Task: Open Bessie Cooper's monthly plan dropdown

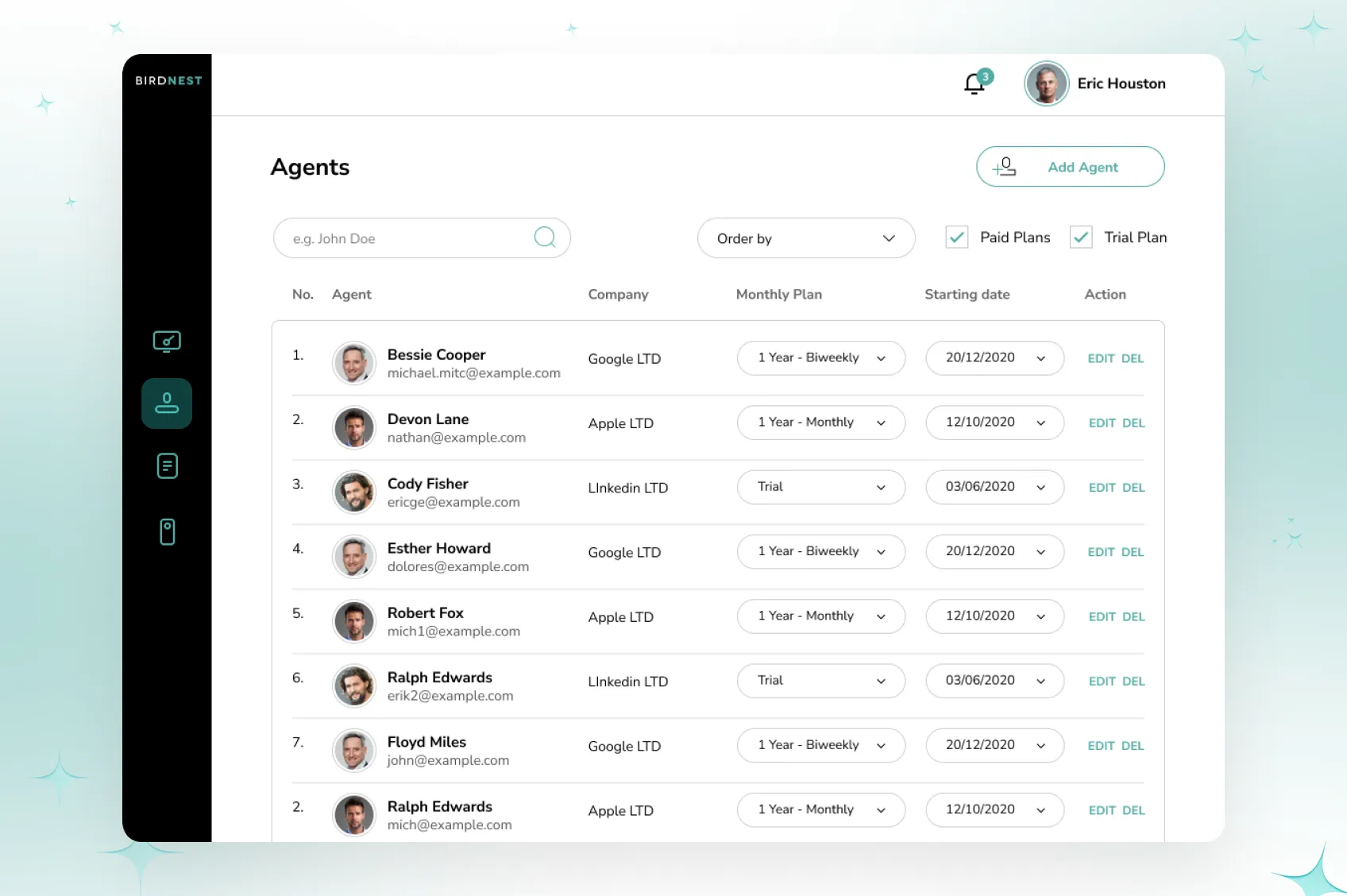Action: pos(820,358)
